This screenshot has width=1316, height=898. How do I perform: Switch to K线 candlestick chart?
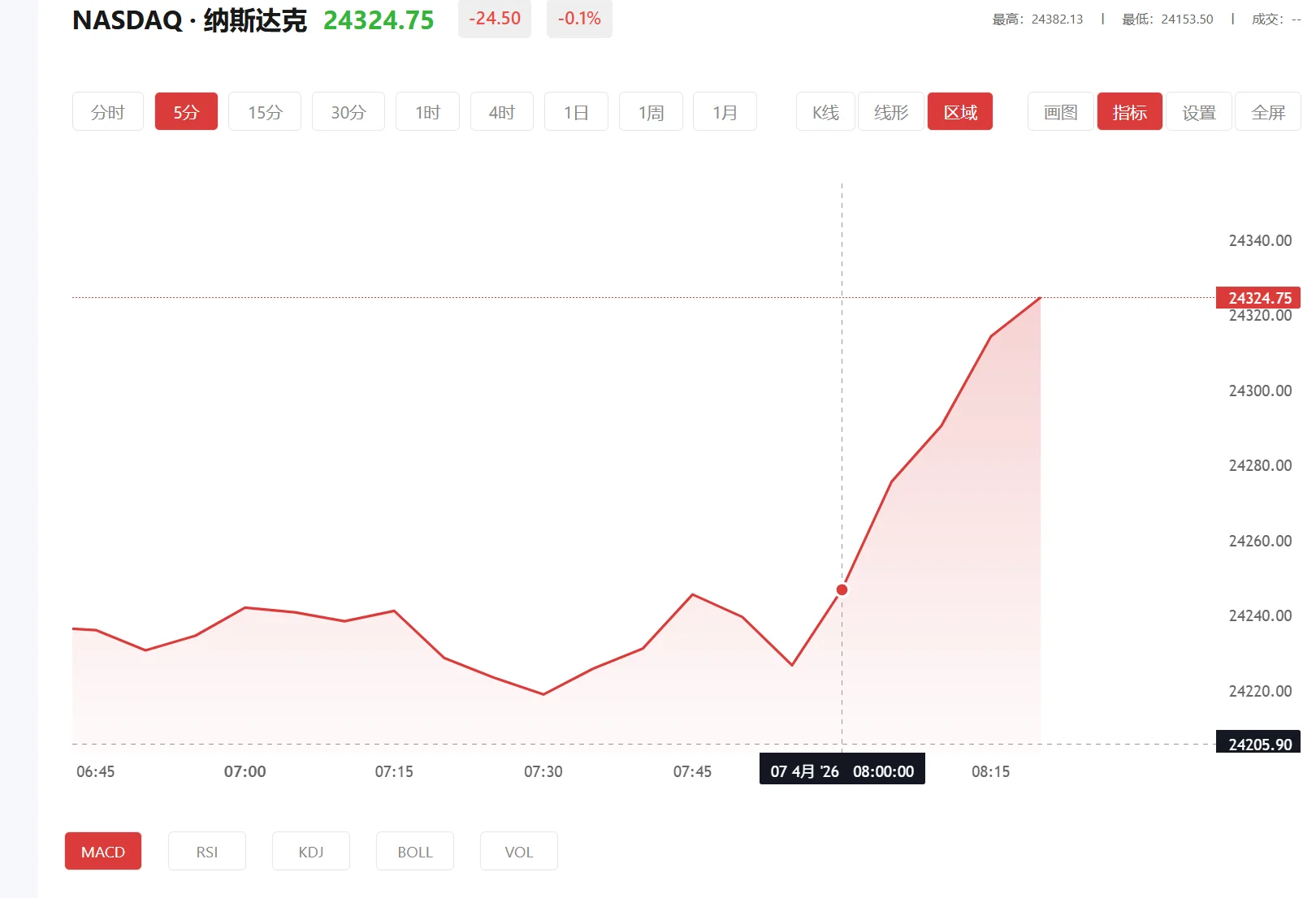824,111
